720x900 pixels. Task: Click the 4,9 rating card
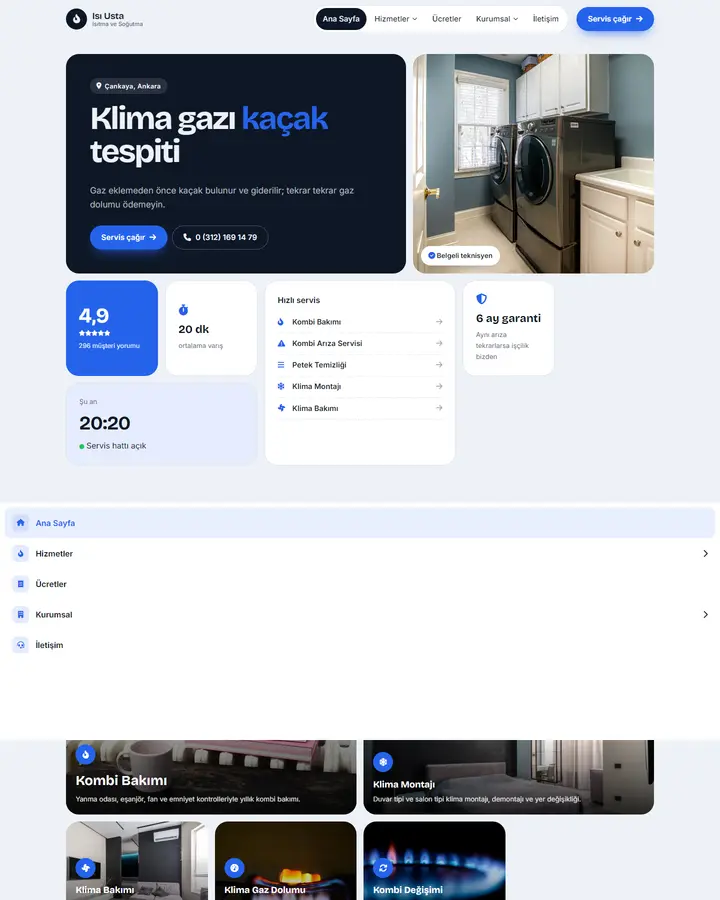click(x=112, y=328)
